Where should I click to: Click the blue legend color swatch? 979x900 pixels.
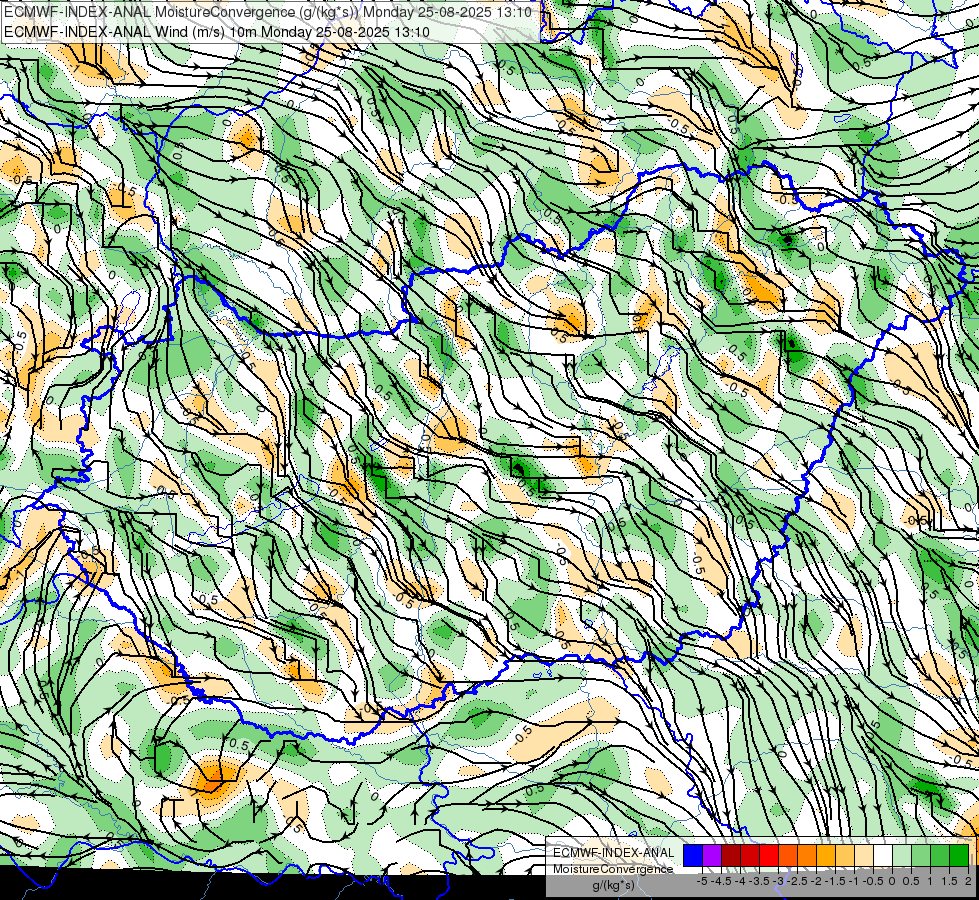(693, 855)
